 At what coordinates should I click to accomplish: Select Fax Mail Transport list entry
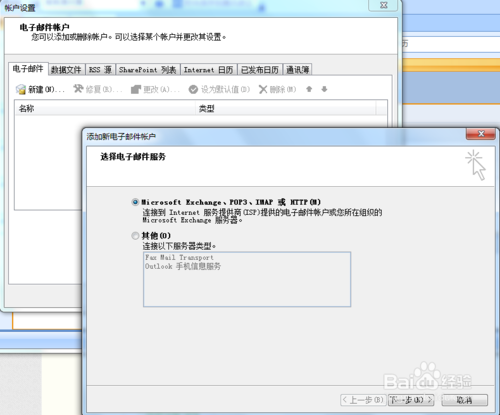(179, 257)
